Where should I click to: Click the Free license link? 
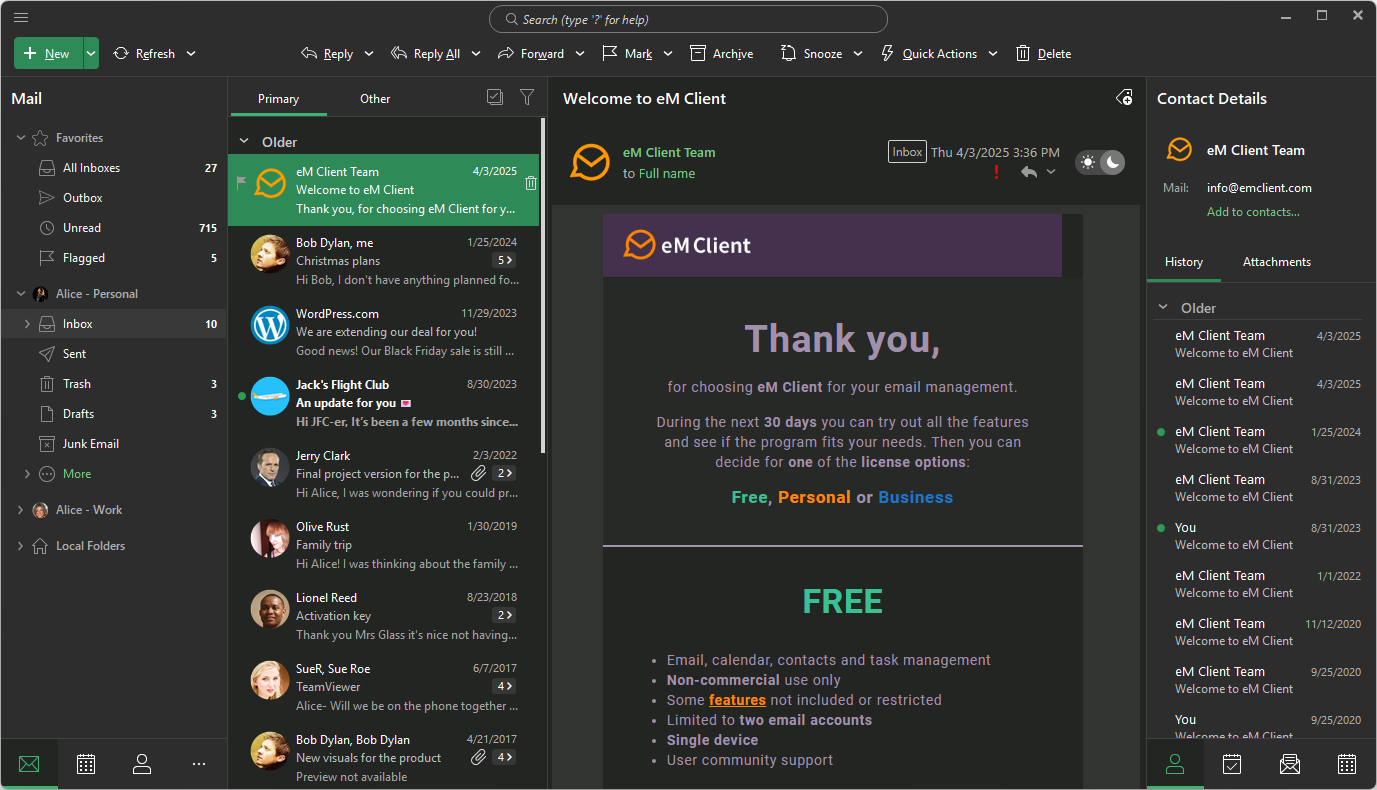coord(749,497)
